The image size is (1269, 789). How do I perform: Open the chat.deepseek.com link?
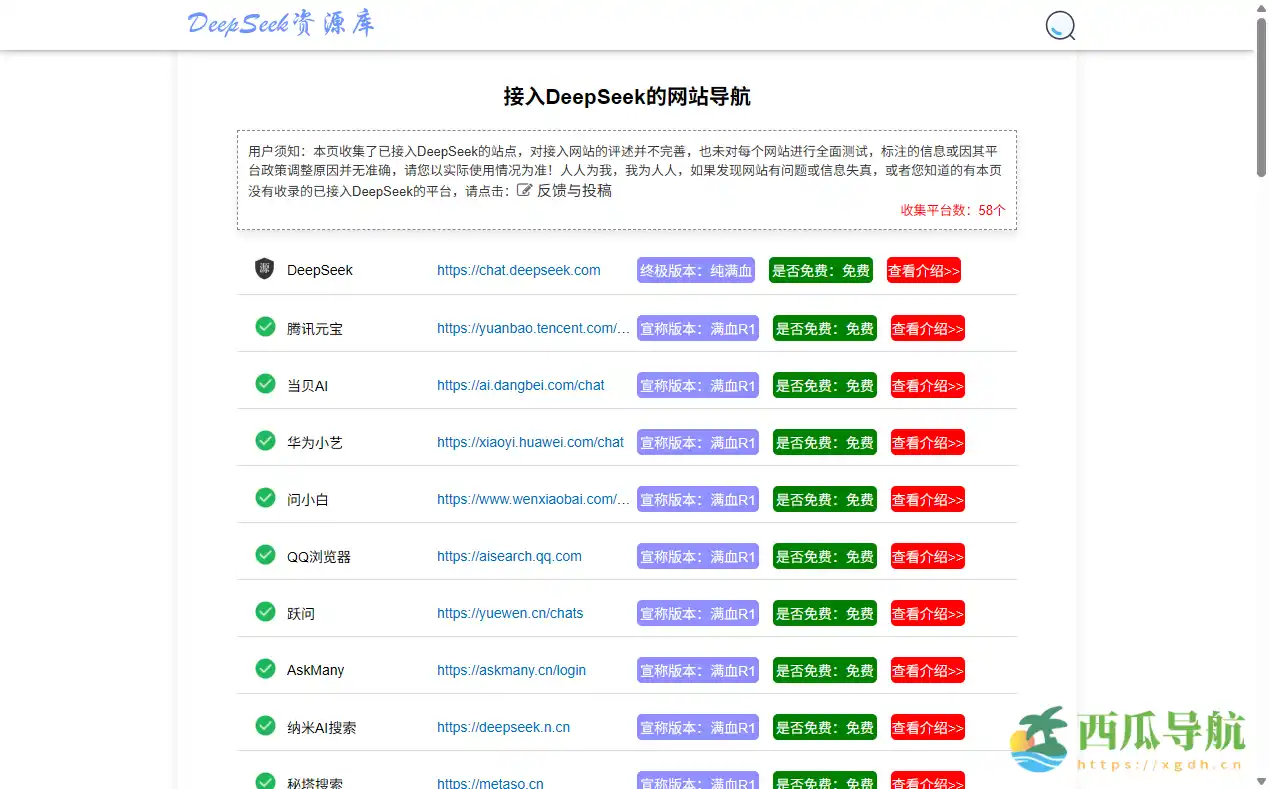coord(518,270)
